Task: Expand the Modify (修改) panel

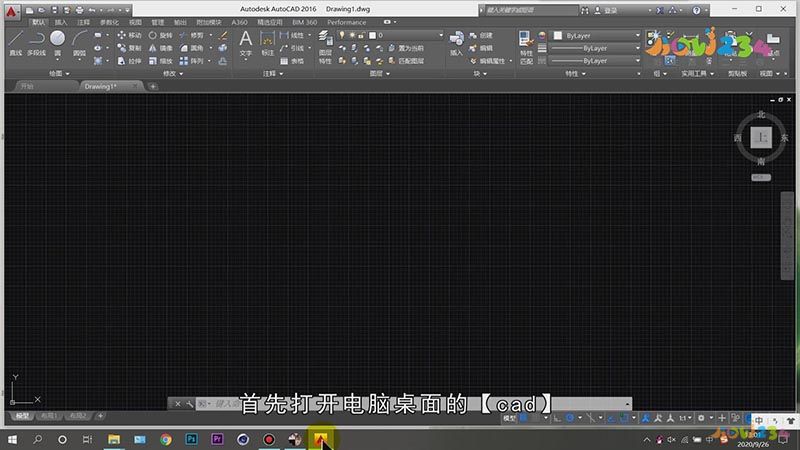Action: click(172, 73)
